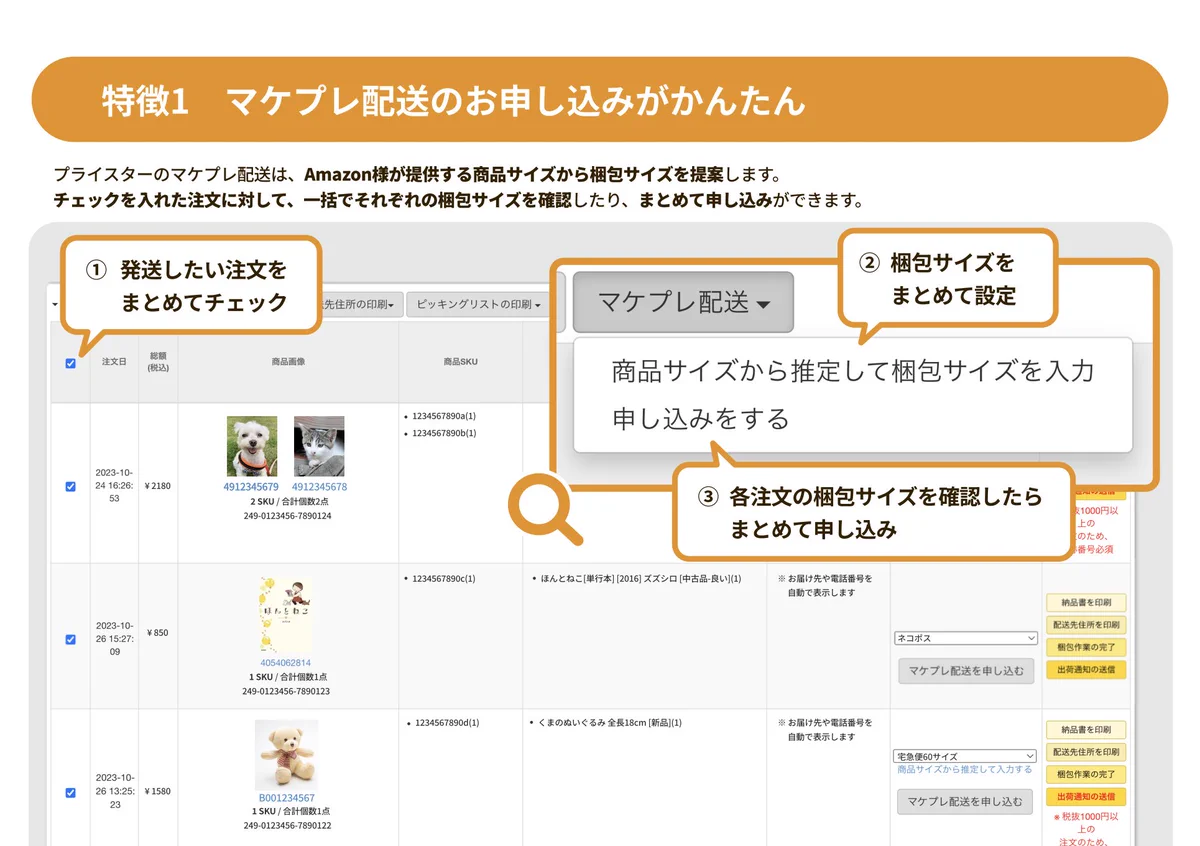Click 出荷通知の送信 for the くまのぬいぐるみ order
The height and width of the screenshot is (846, 1200).
pyautogui.click(x=1086, y=797)
